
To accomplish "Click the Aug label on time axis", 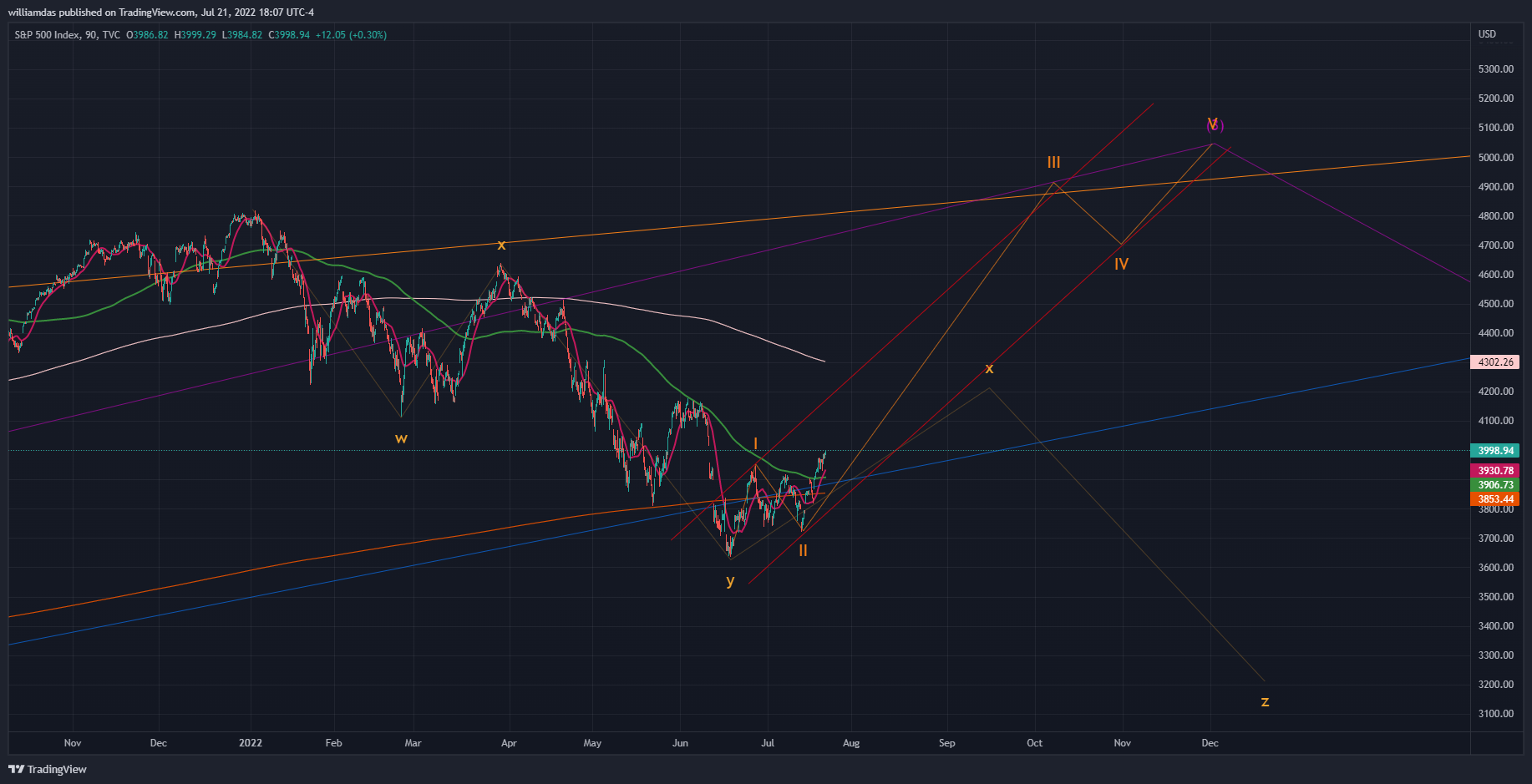I will click(x=851, y=743).
